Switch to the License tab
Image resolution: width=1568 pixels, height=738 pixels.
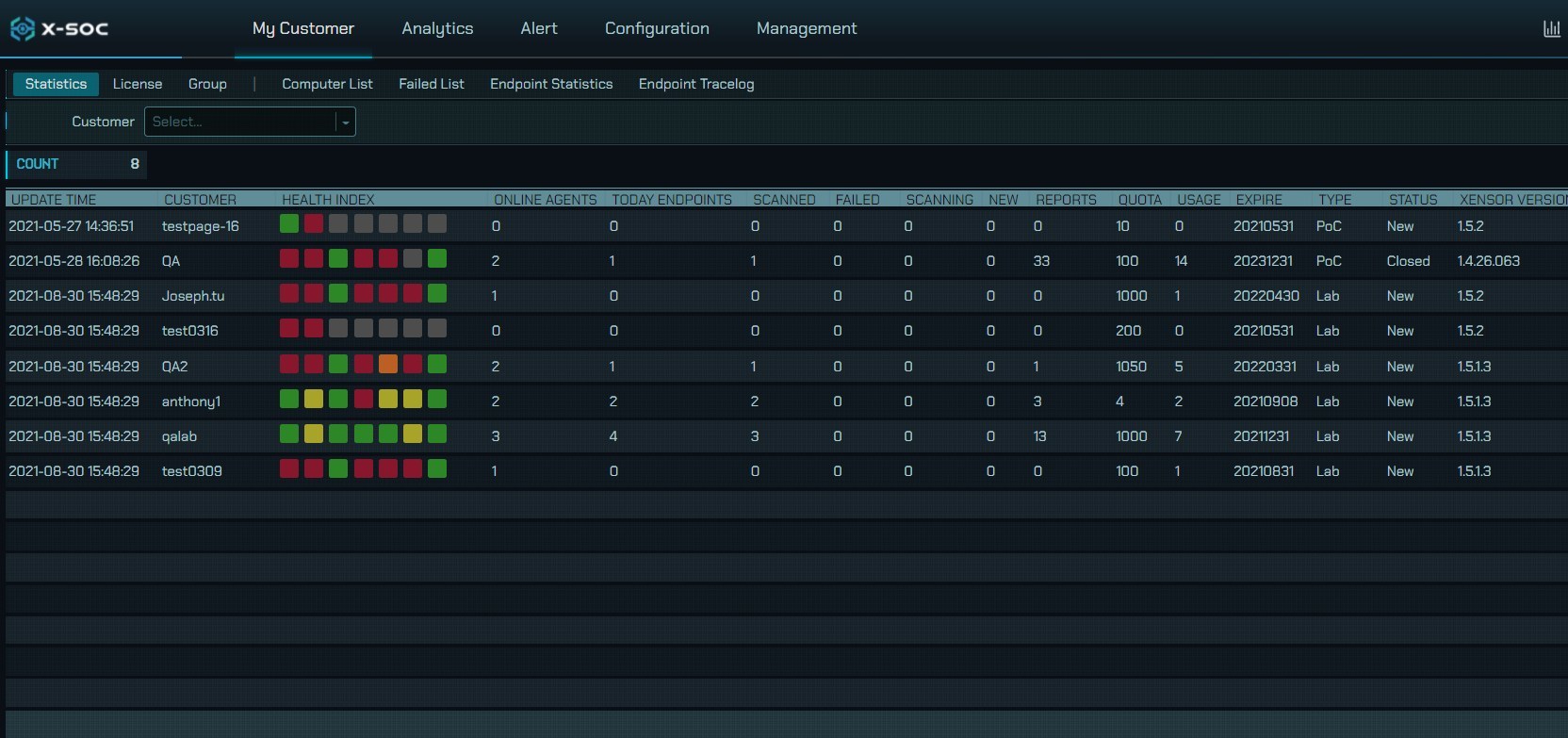tap(138, 84)
